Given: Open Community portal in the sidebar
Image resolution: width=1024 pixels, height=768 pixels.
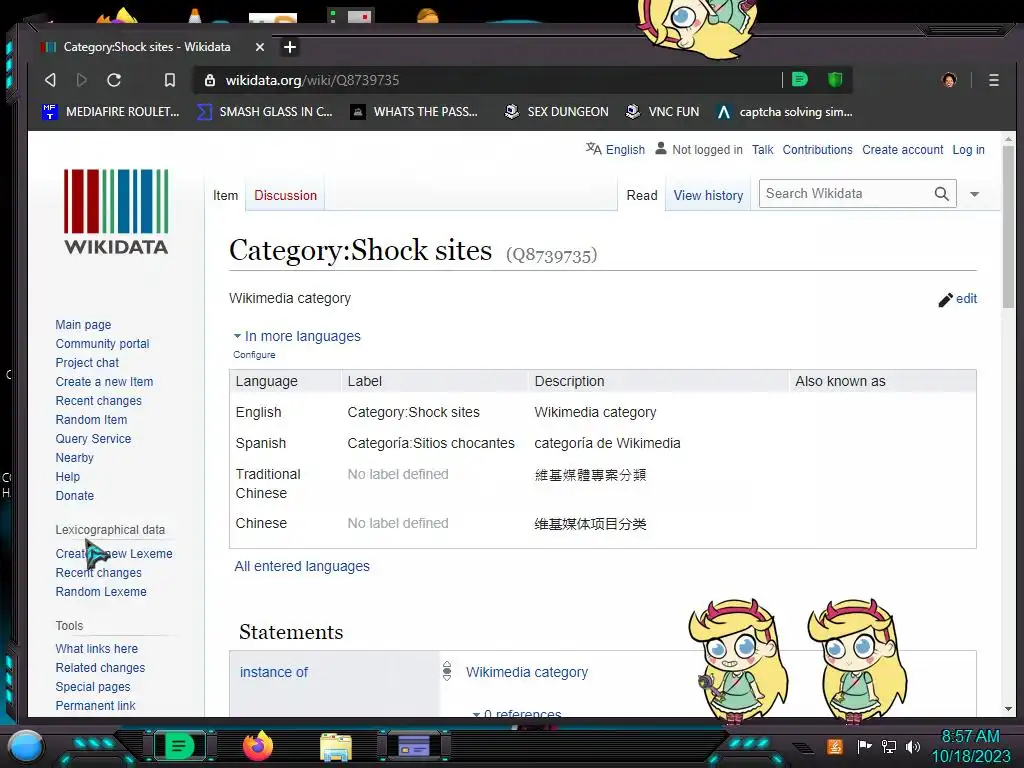Looking at the screenshot, I should [103, 344].
